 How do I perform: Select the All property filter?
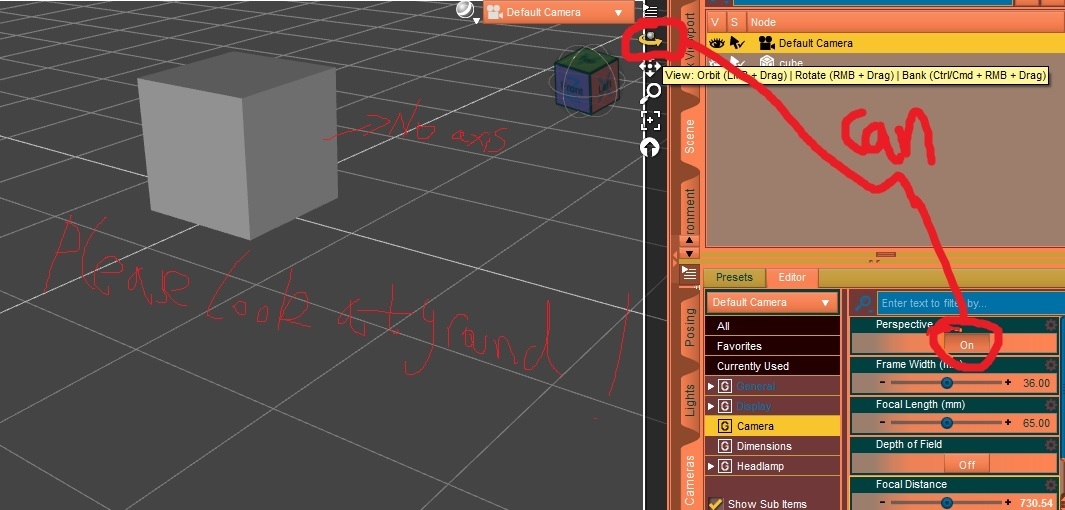[772, 326]
